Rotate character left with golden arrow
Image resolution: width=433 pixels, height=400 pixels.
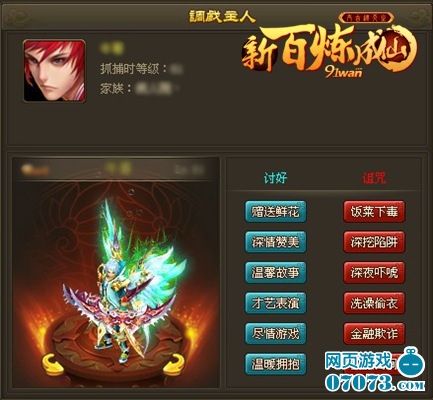coord(52,365)
